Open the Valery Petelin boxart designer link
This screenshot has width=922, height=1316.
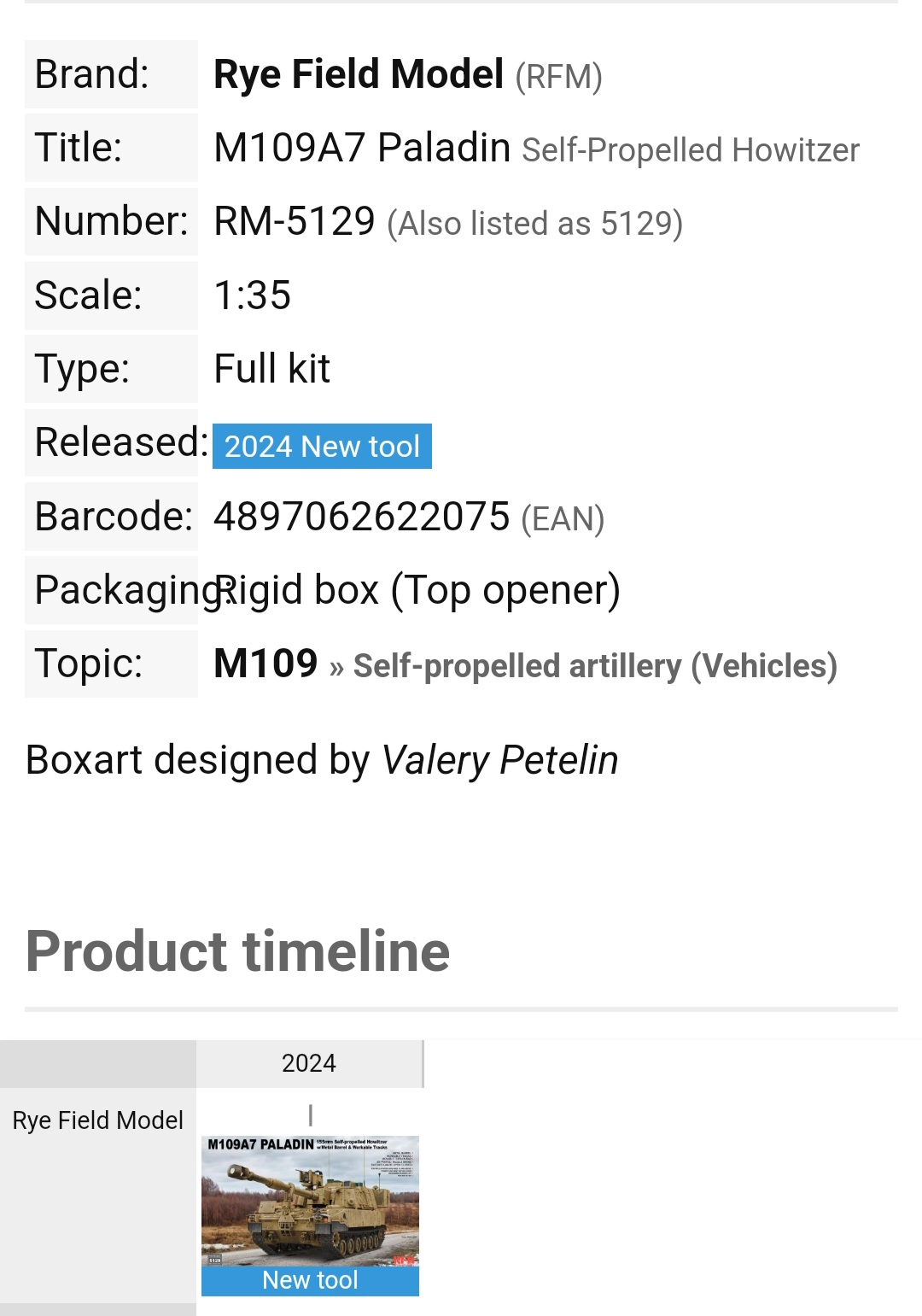tap(499, 760)
